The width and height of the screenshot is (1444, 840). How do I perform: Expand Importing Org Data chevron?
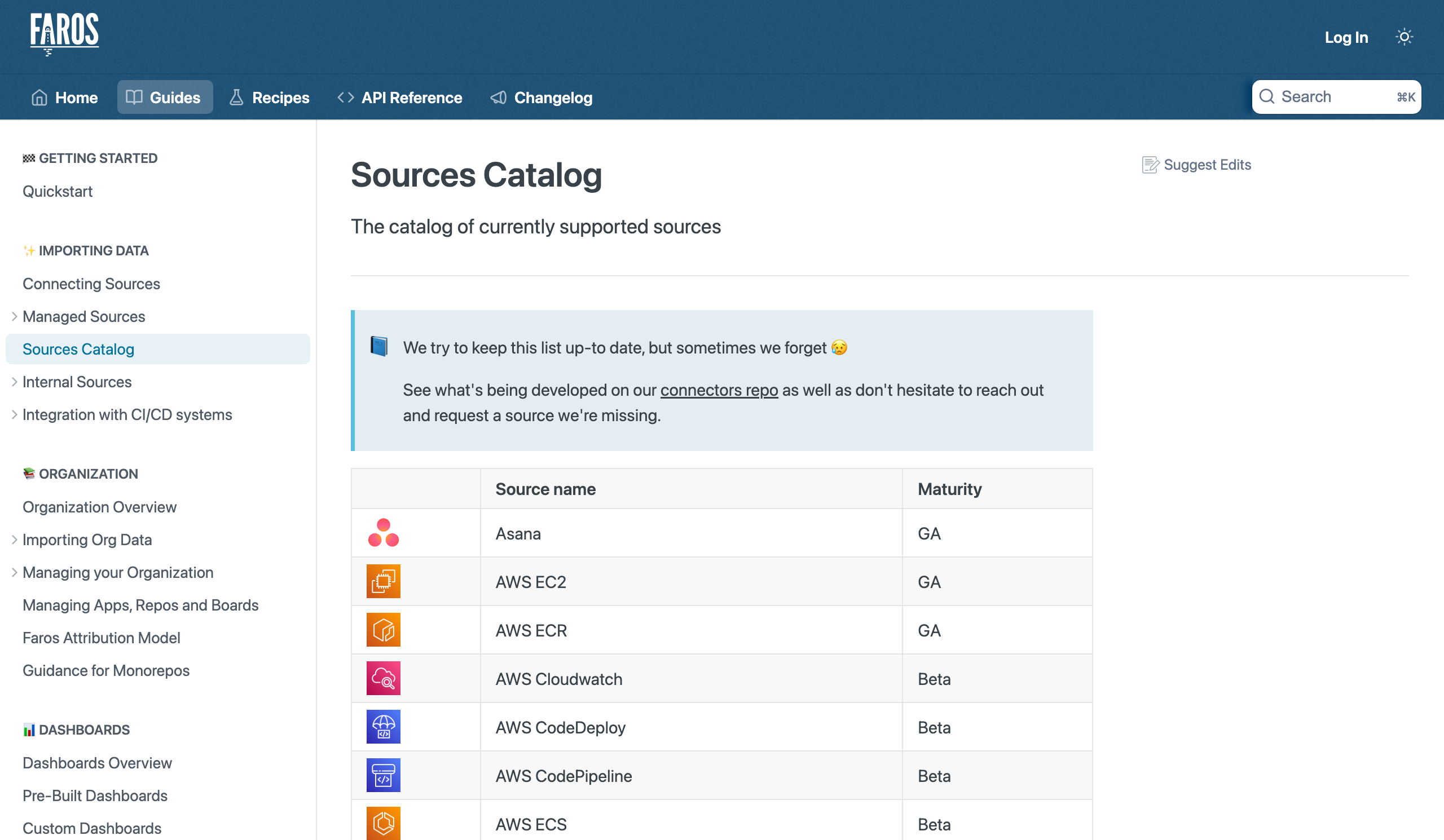14,540
